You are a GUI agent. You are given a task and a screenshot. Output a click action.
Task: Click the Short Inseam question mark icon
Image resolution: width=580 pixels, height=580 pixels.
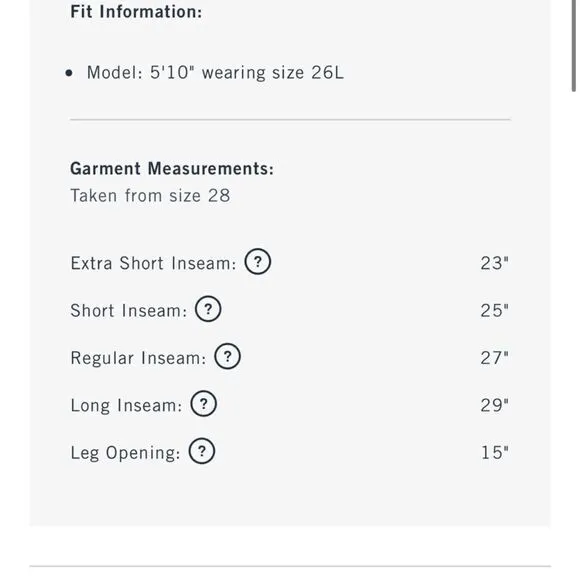tap(208, 309)
